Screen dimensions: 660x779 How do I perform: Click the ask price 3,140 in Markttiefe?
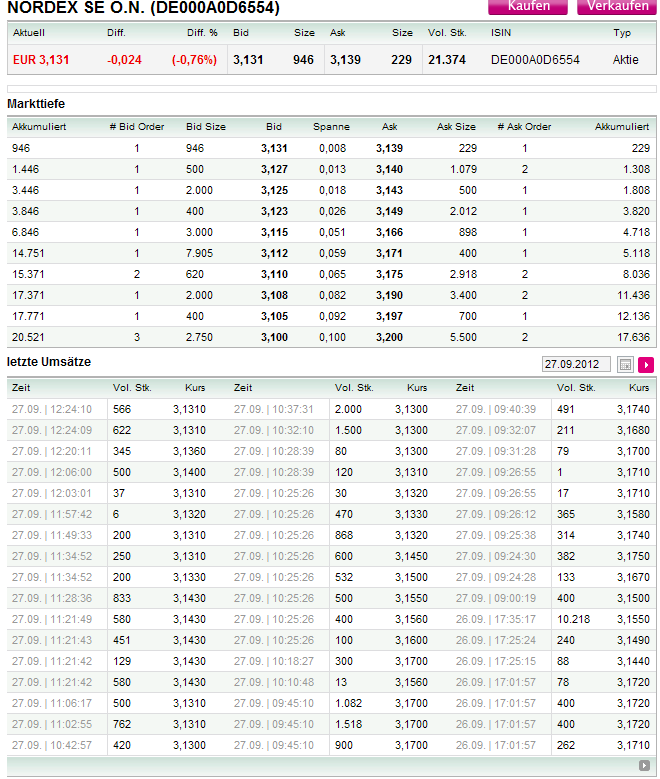[389, 169]
